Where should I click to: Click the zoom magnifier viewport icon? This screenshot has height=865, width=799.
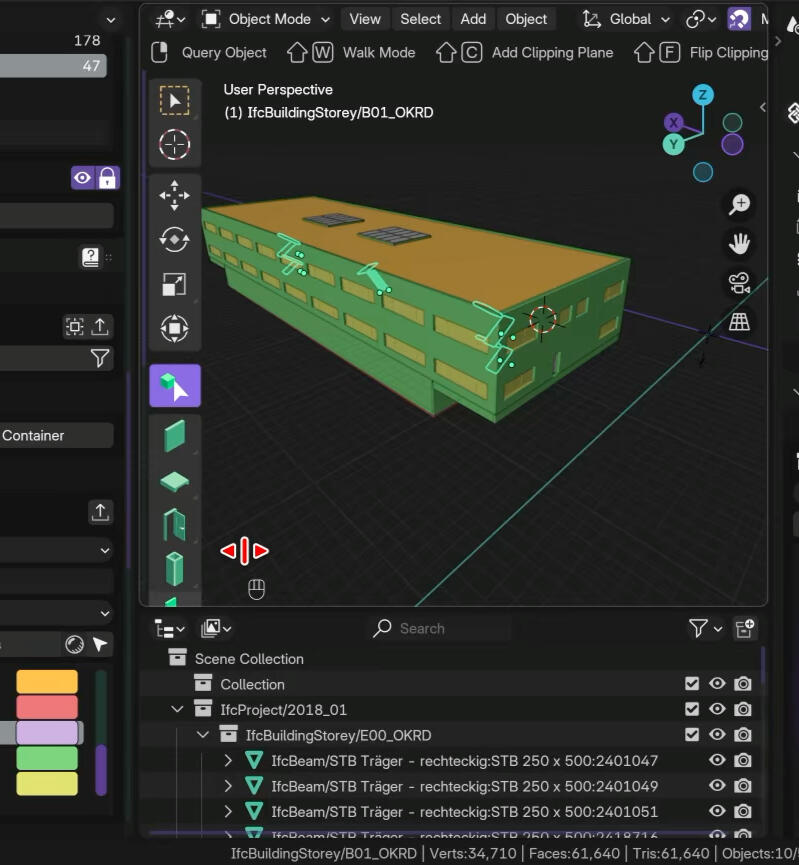(x=739, y=205)
